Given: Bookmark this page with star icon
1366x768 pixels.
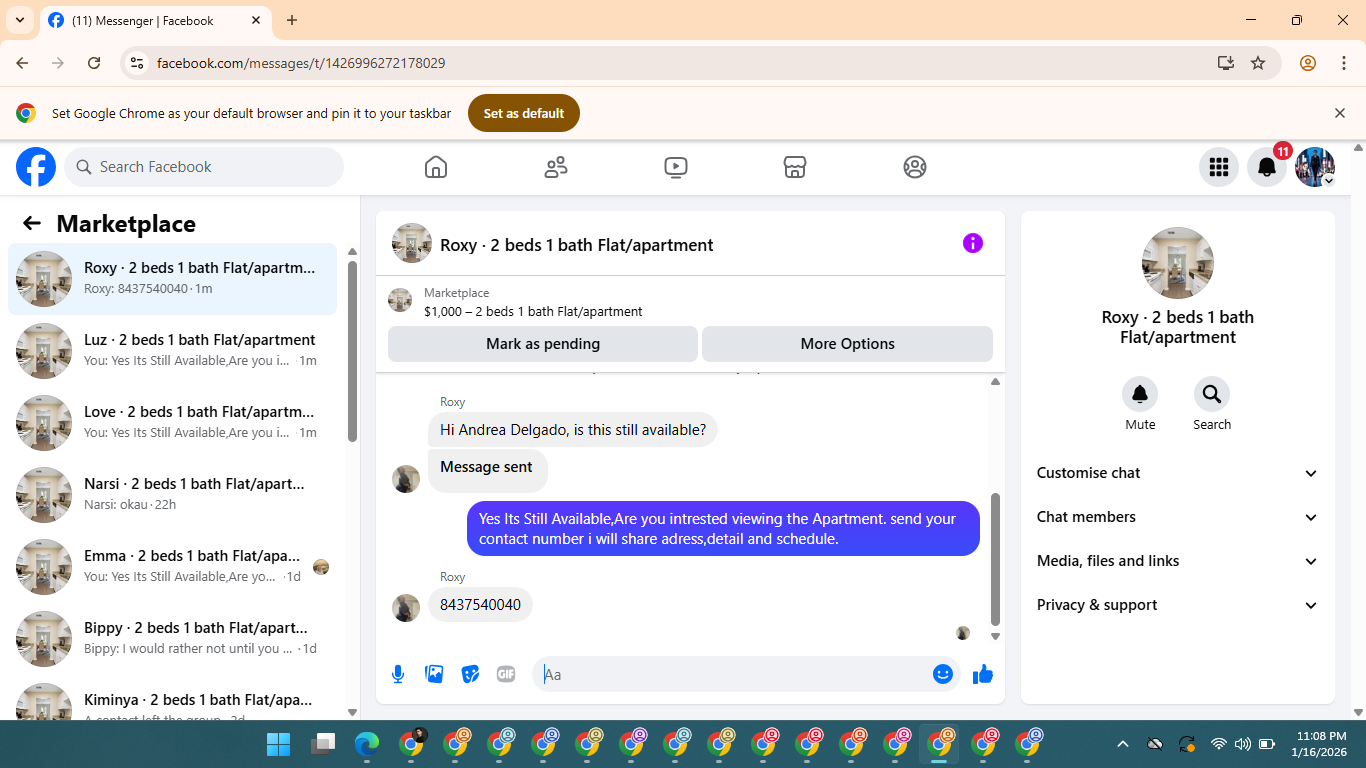Looking at the screenshot, I should point(1258,63).
